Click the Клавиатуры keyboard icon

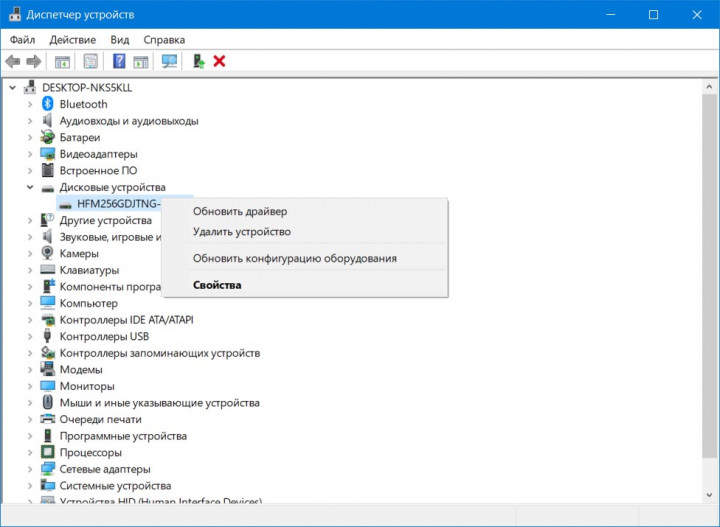(x=47, y=269)
